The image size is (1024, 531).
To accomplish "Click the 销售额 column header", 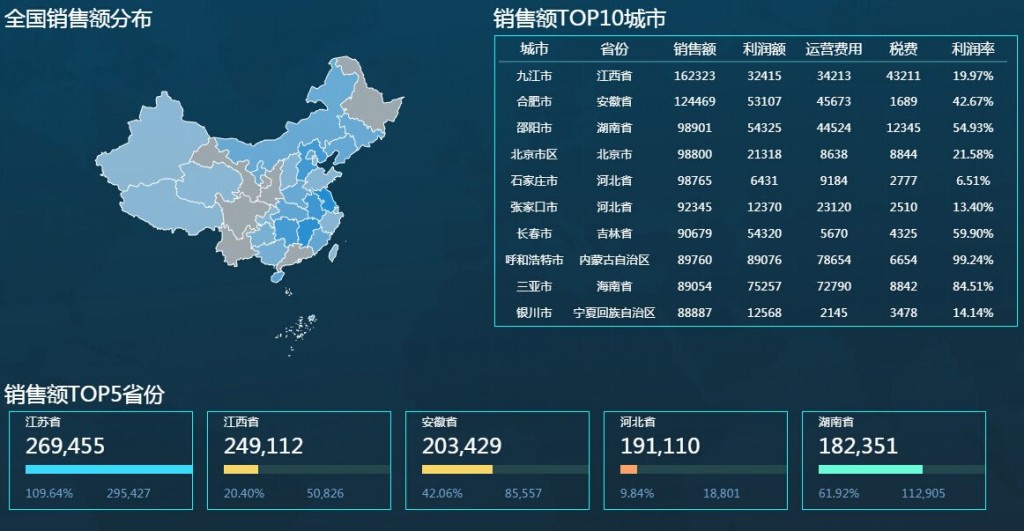I will pyautogui.click(x=694, y=49).
